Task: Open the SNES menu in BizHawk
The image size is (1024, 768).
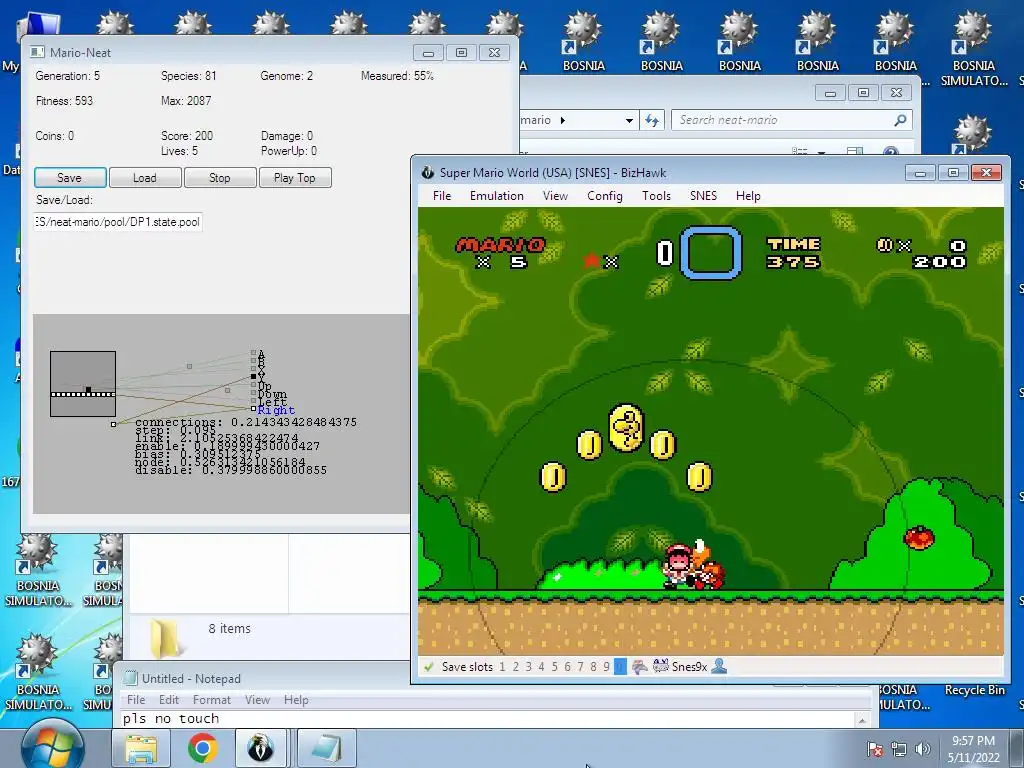Action: pyautogui.click(x=703, y=196)
